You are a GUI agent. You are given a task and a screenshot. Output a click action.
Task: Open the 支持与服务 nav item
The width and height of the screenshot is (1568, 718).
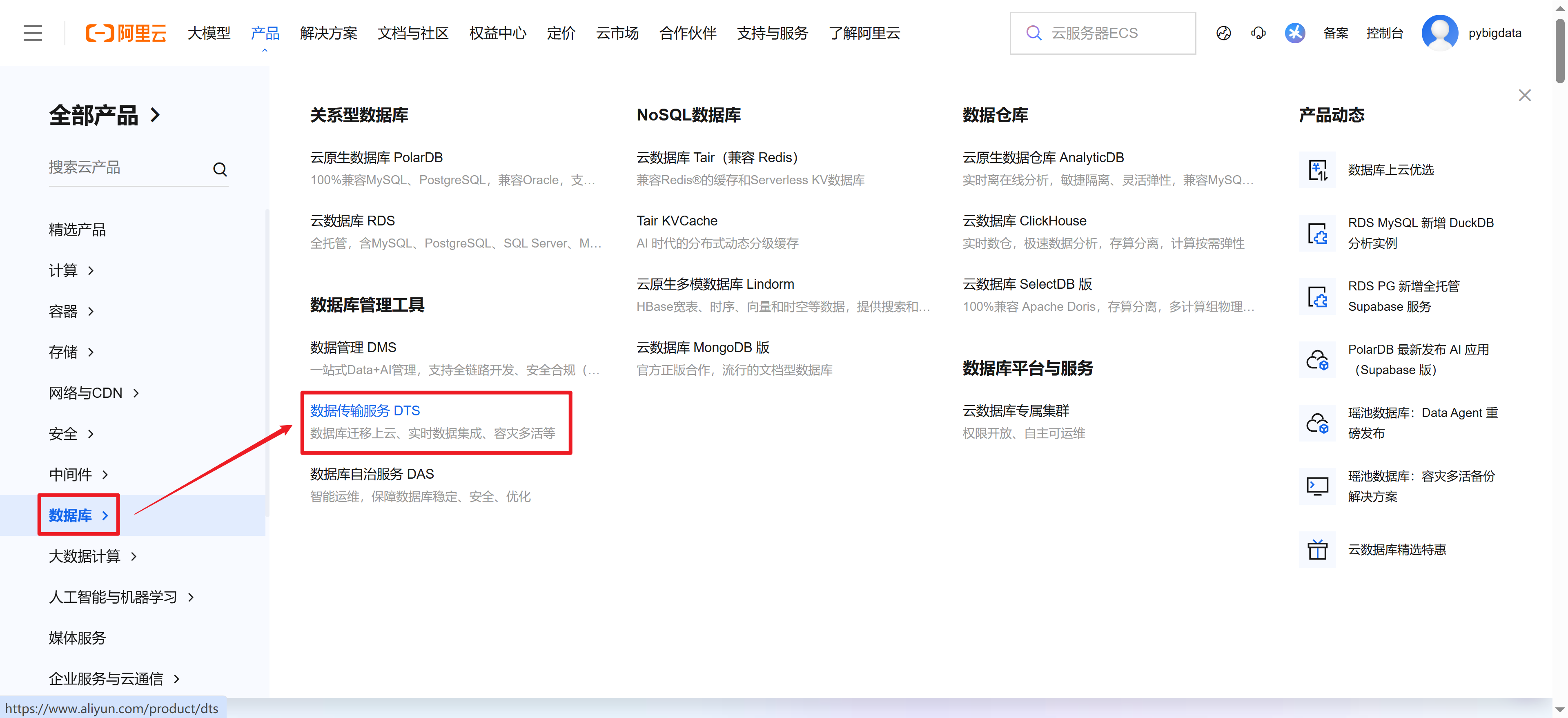pos(773,33)
